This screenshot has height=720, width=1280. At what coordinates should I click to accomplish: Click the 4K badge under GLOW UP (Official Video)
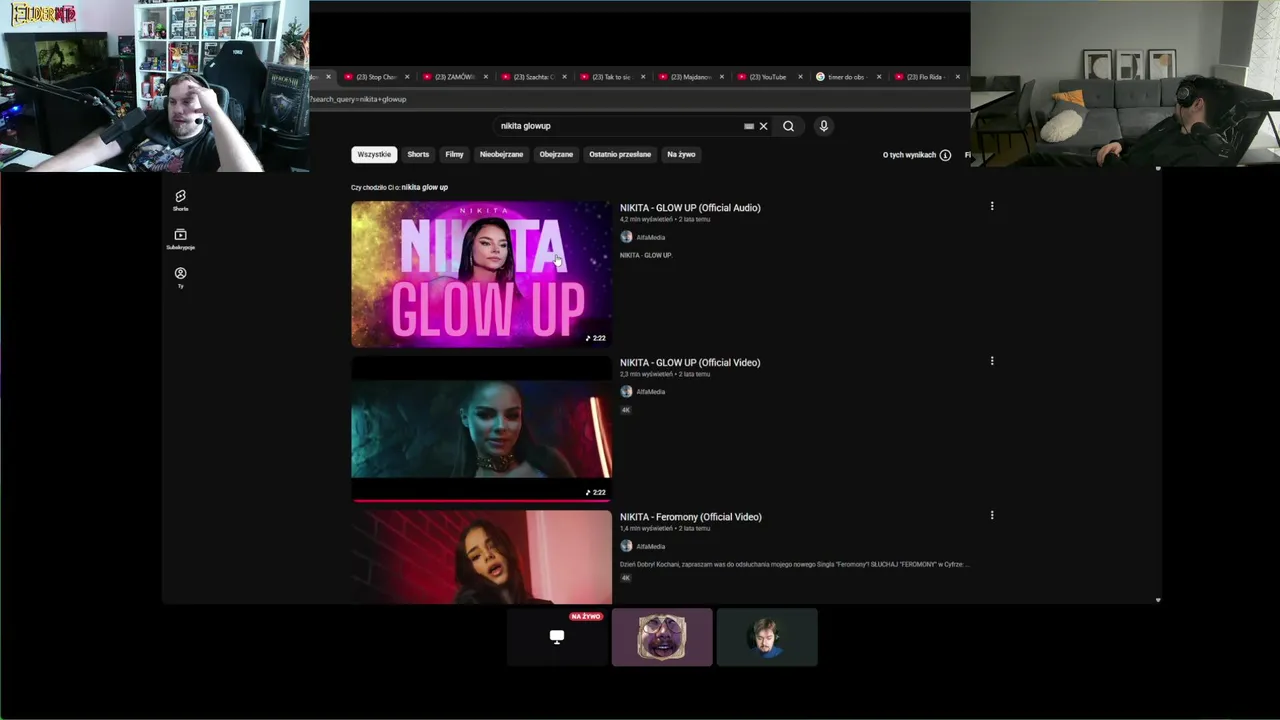626,410
